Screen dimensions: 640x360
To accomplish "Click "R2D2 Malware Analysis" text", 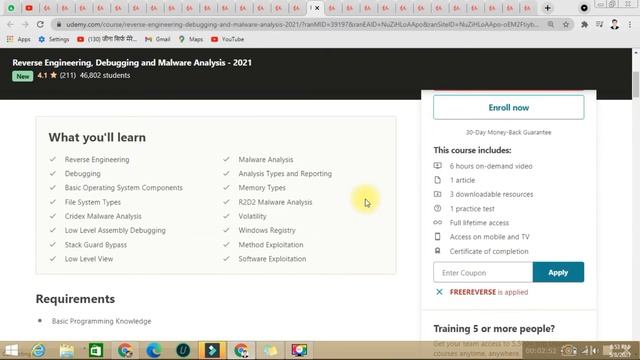I will coord(275,202).
